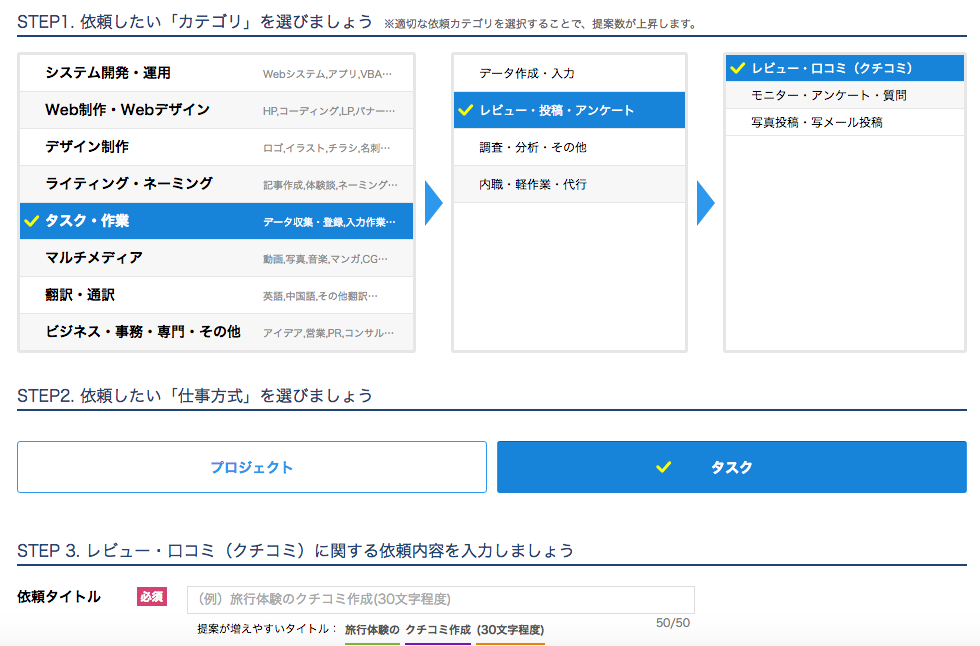Click the Webシステム,アプリ,VBA… description text
The height and width of the screenshot is (646, 980).
(x=328, y=74)
